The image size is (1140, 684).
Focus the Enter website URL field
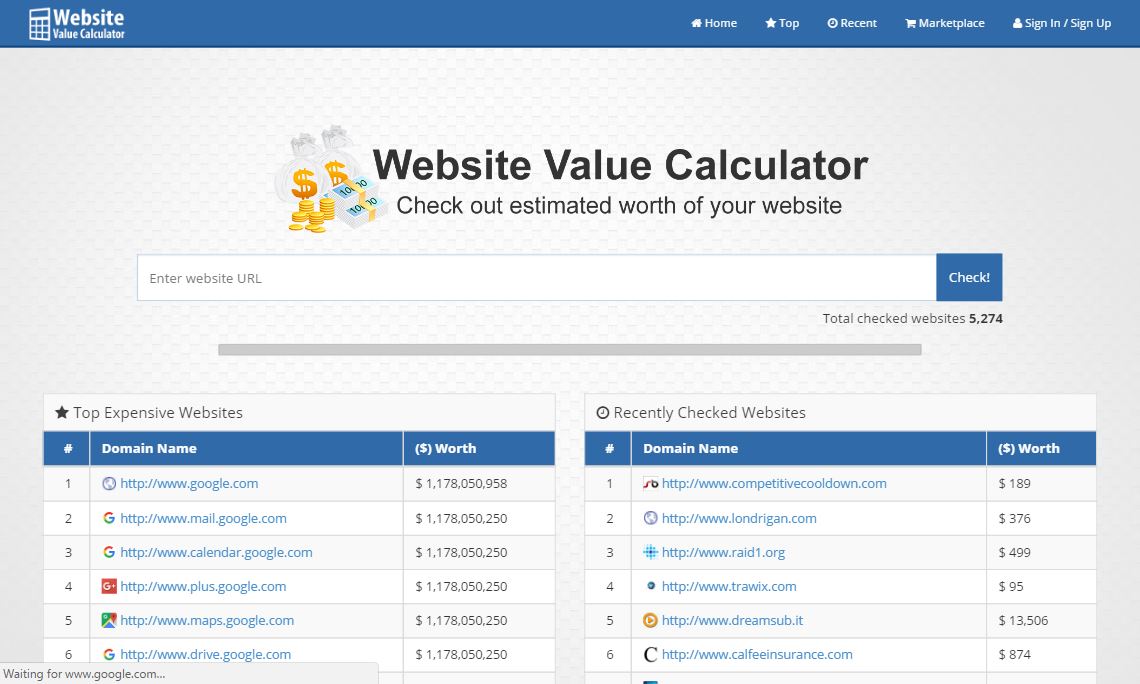point(536,278)
